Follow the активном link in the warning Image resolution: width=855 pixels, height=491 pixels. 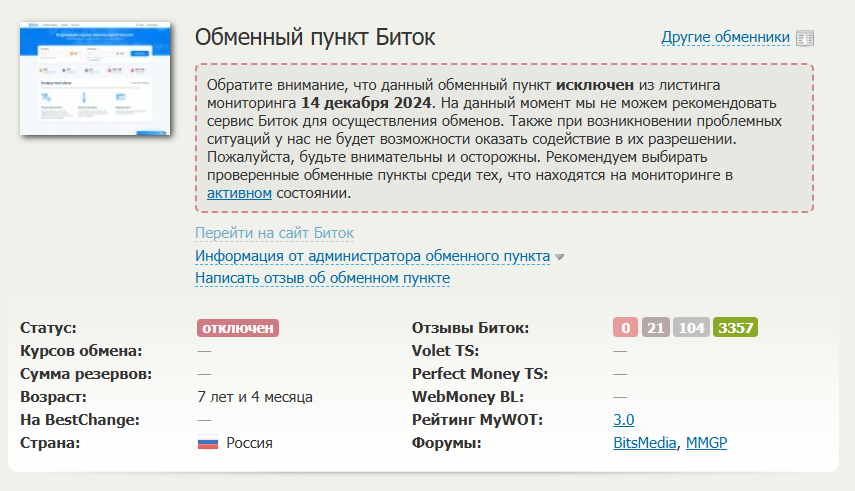click(239, 193)
